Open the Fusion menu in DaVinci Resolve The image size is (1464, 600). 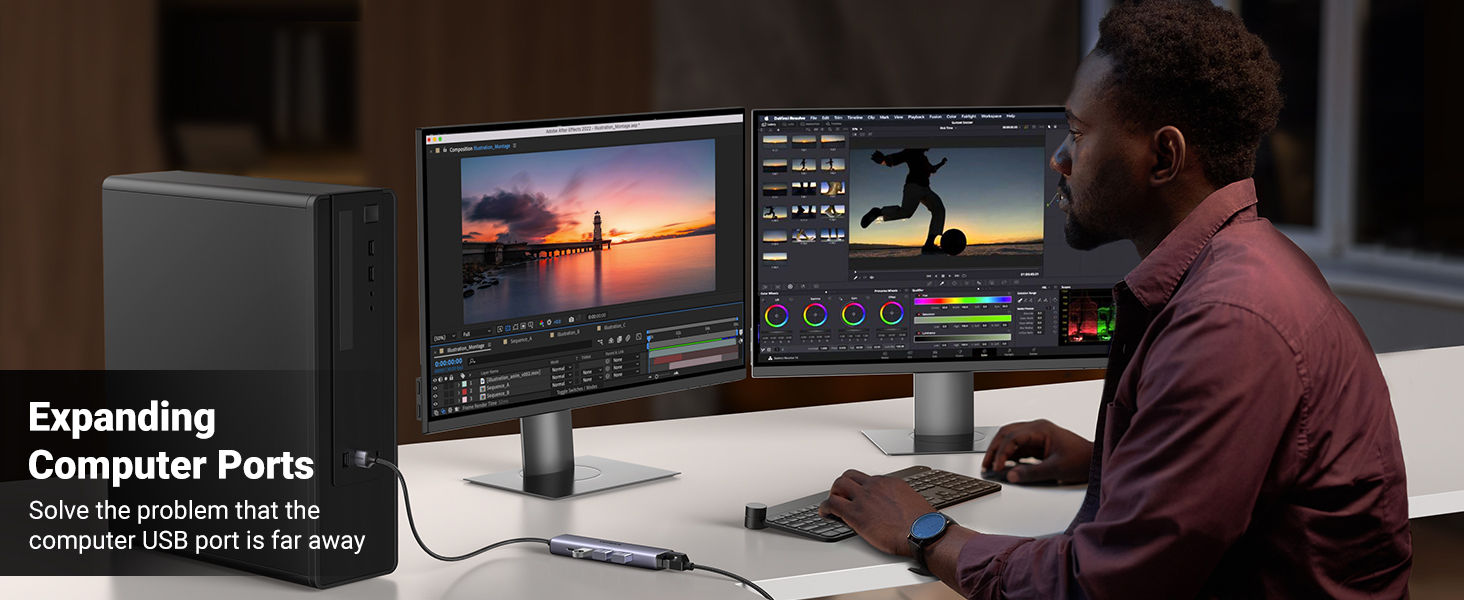(933, 117)
